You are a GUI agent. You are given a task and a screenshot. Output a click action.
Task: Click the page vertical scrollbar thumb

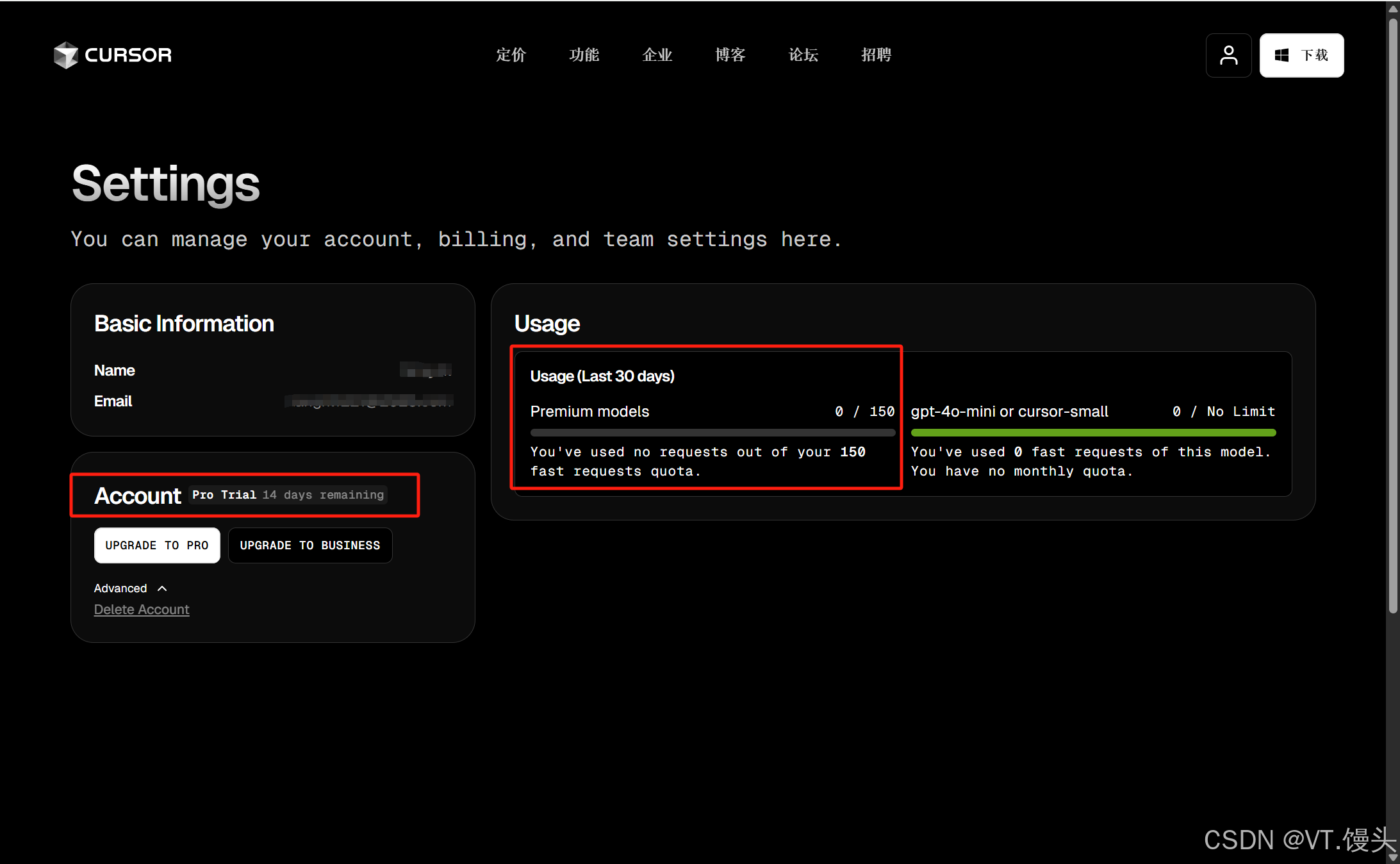pos(1393,314)
